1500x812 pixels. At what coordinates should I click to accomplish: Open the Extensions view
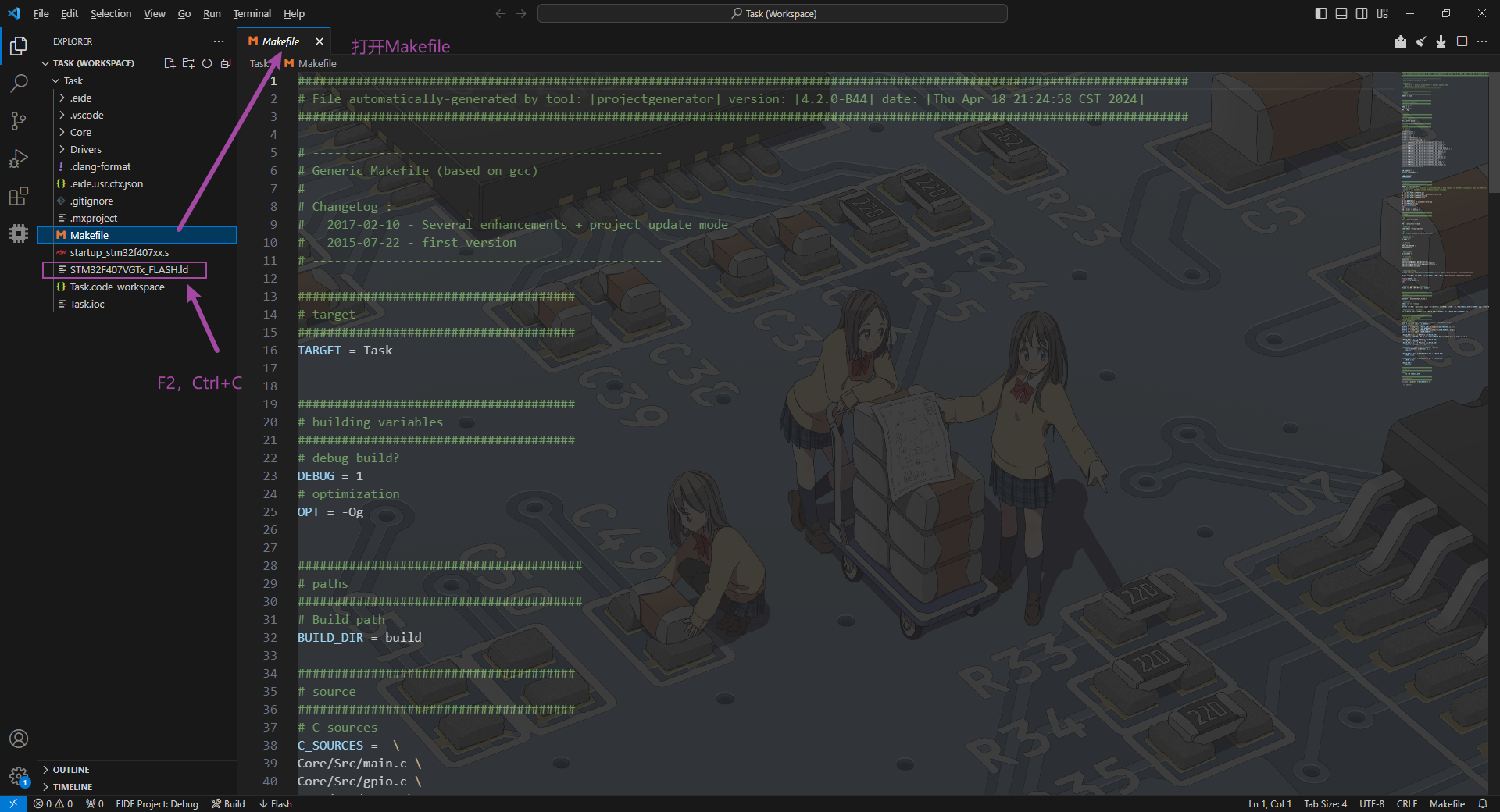pos(18,196)
